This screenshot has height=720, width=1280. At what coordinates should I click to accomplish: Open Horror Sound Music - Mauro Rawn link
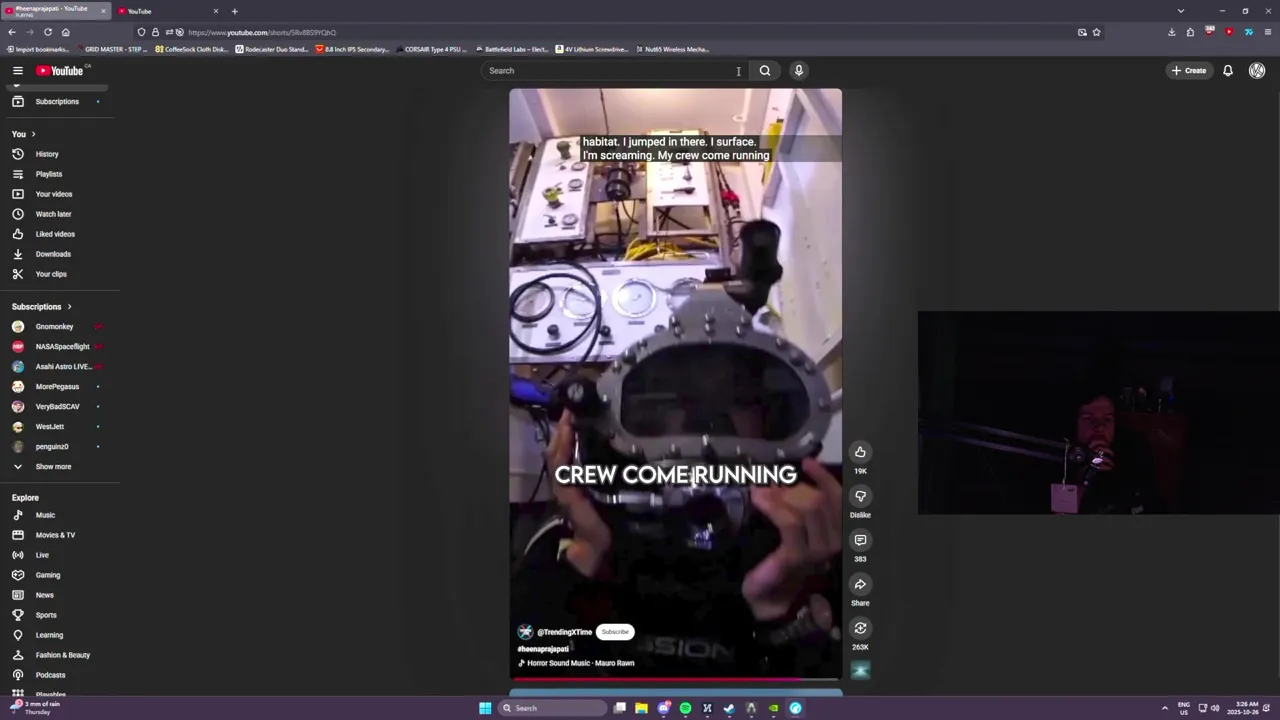point(580,663)
